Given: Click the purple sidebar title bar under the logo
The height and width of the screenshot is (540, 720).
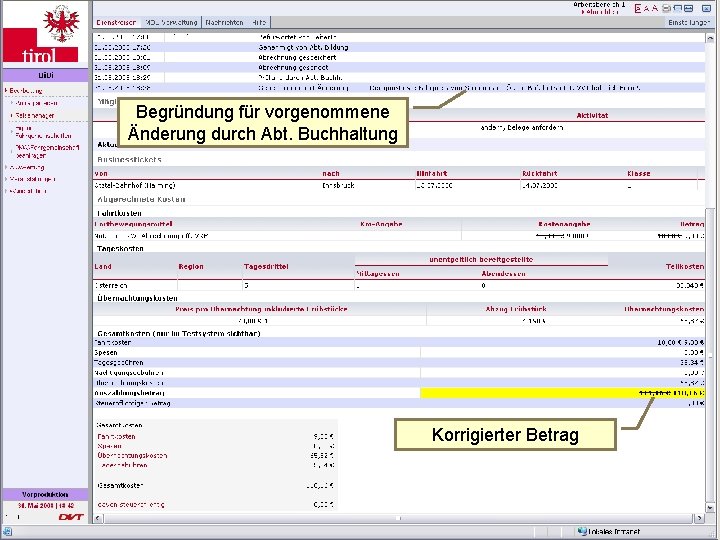Looking at the screenshot, I should (45, 75).
